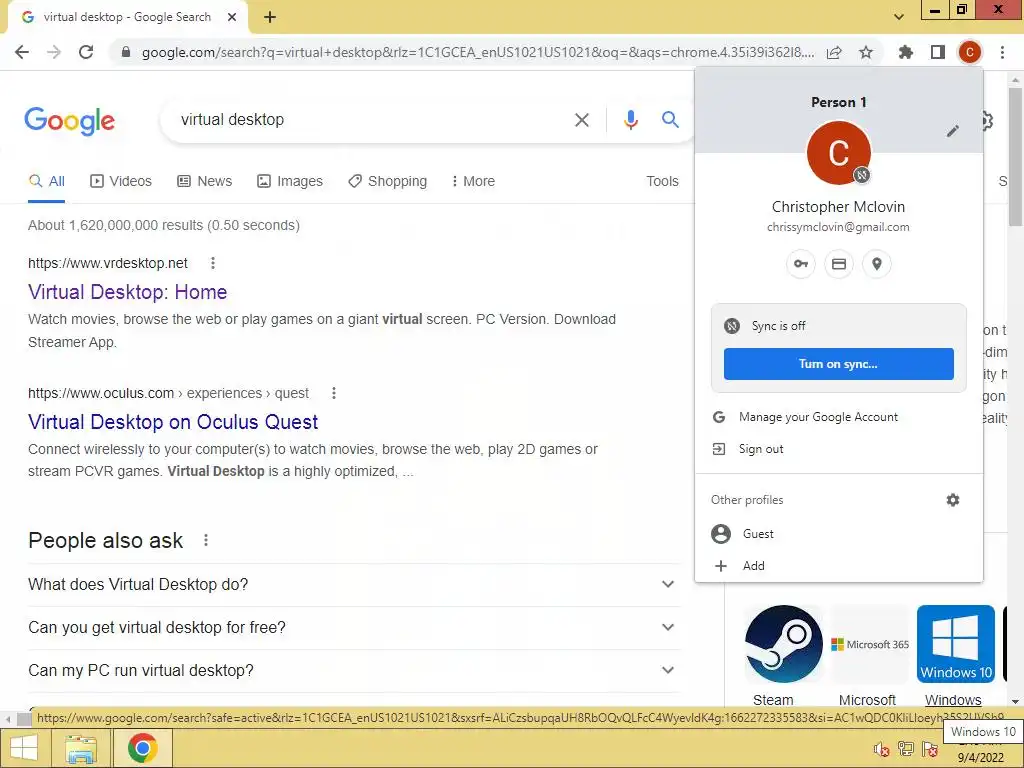Bookmark this tab with the star
The height and width of the screenshot is (768, 1024).
click(x=866, y=52)
